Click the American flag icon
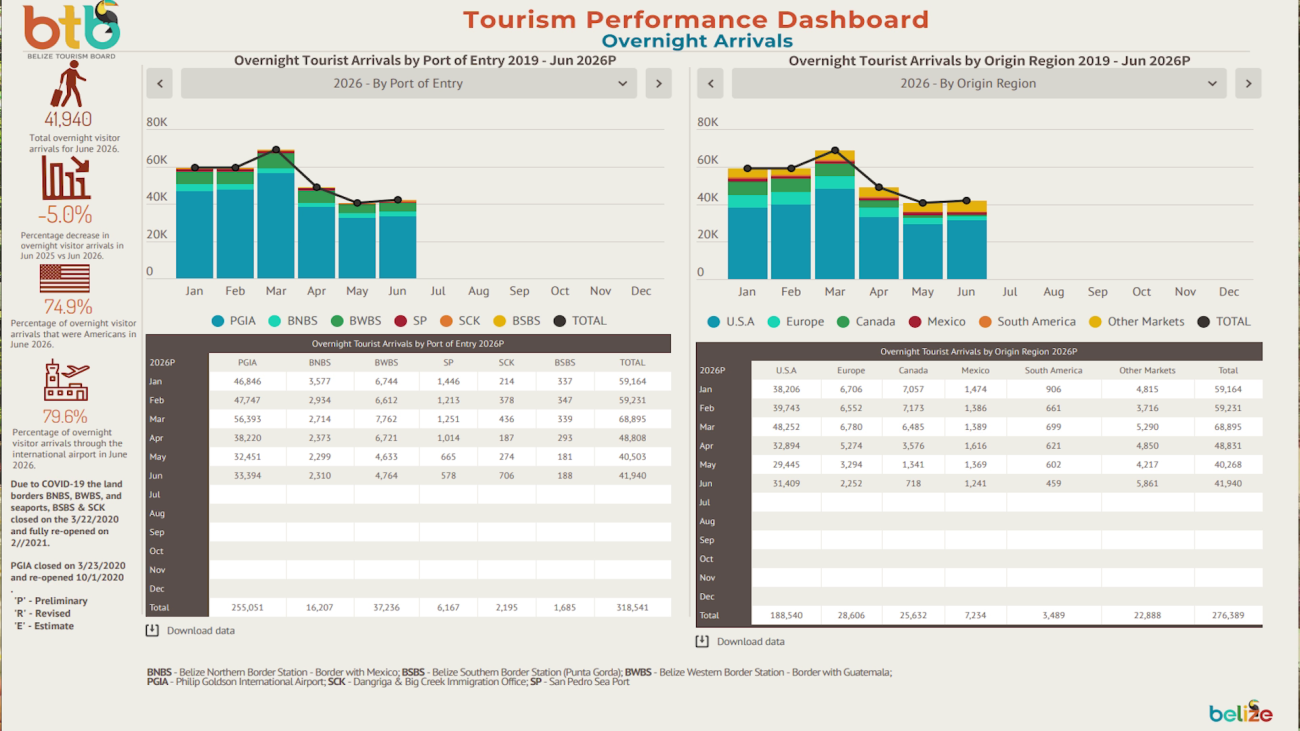Image resolution: width=1300 pixels, height=731 pixels. coord(65,278)
